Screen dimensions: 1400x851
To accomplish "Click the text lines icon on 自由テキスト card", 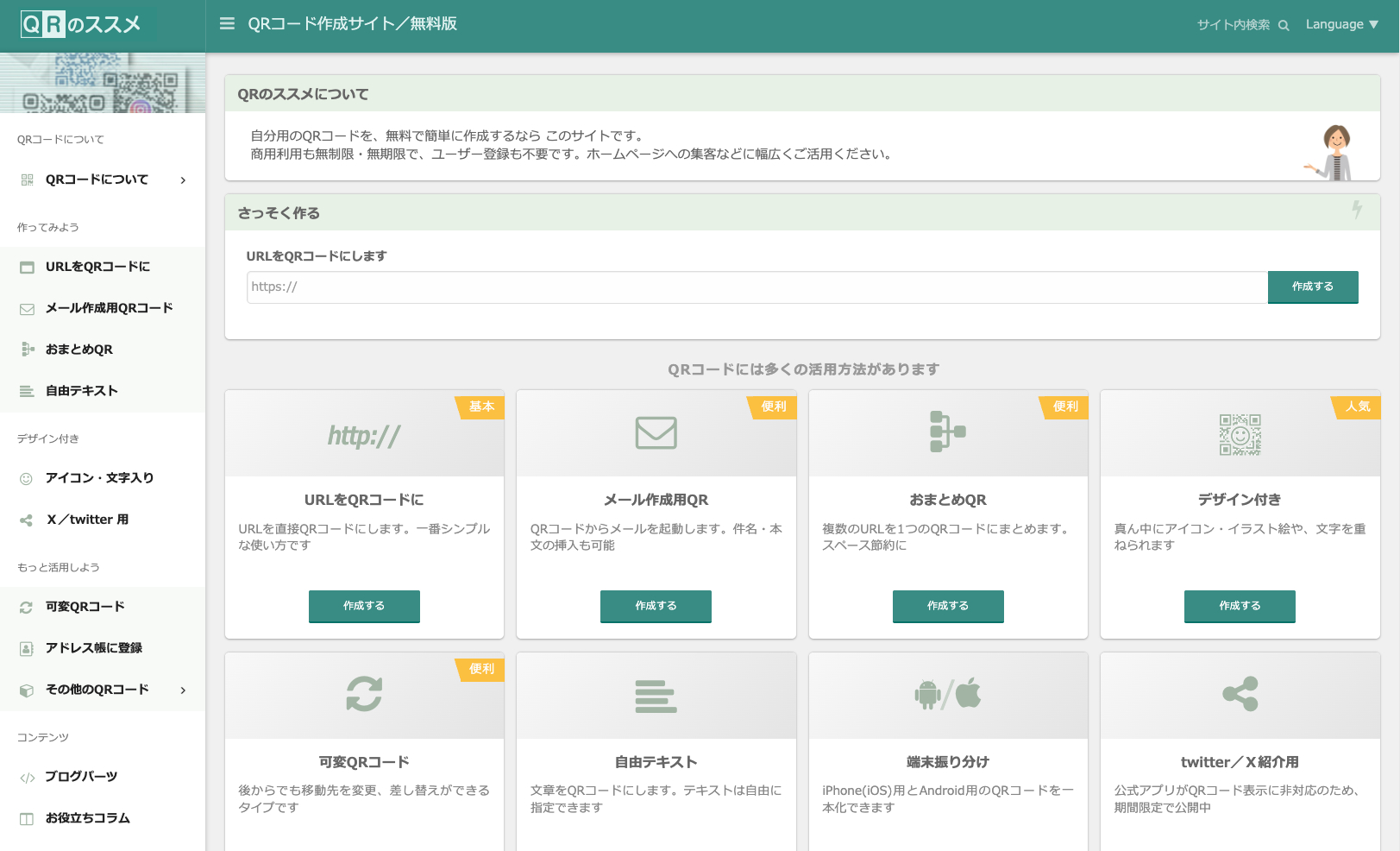I will coord(656,697).
